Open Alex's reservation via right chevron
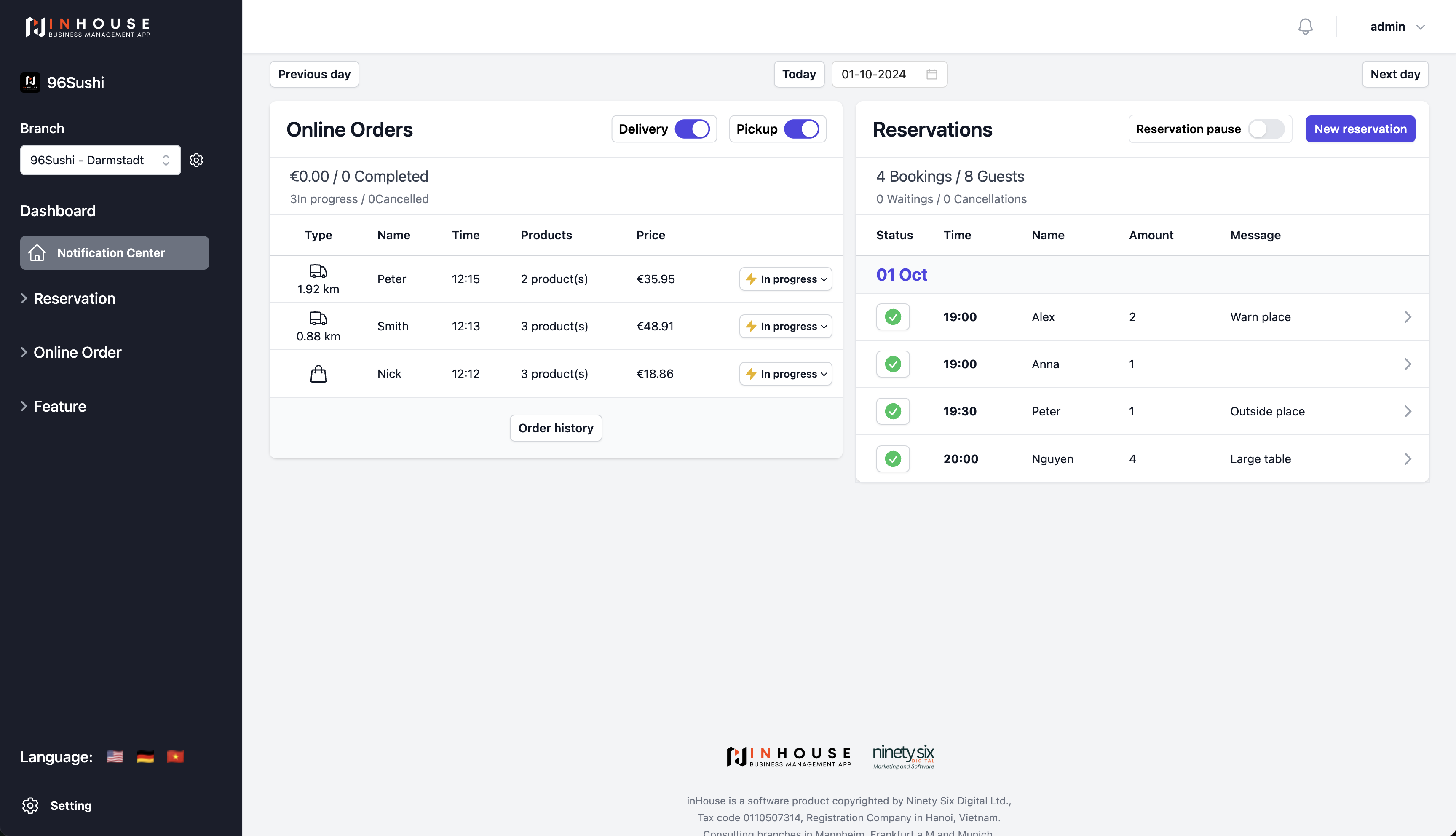The image size is (1456, 836). 1408,317
